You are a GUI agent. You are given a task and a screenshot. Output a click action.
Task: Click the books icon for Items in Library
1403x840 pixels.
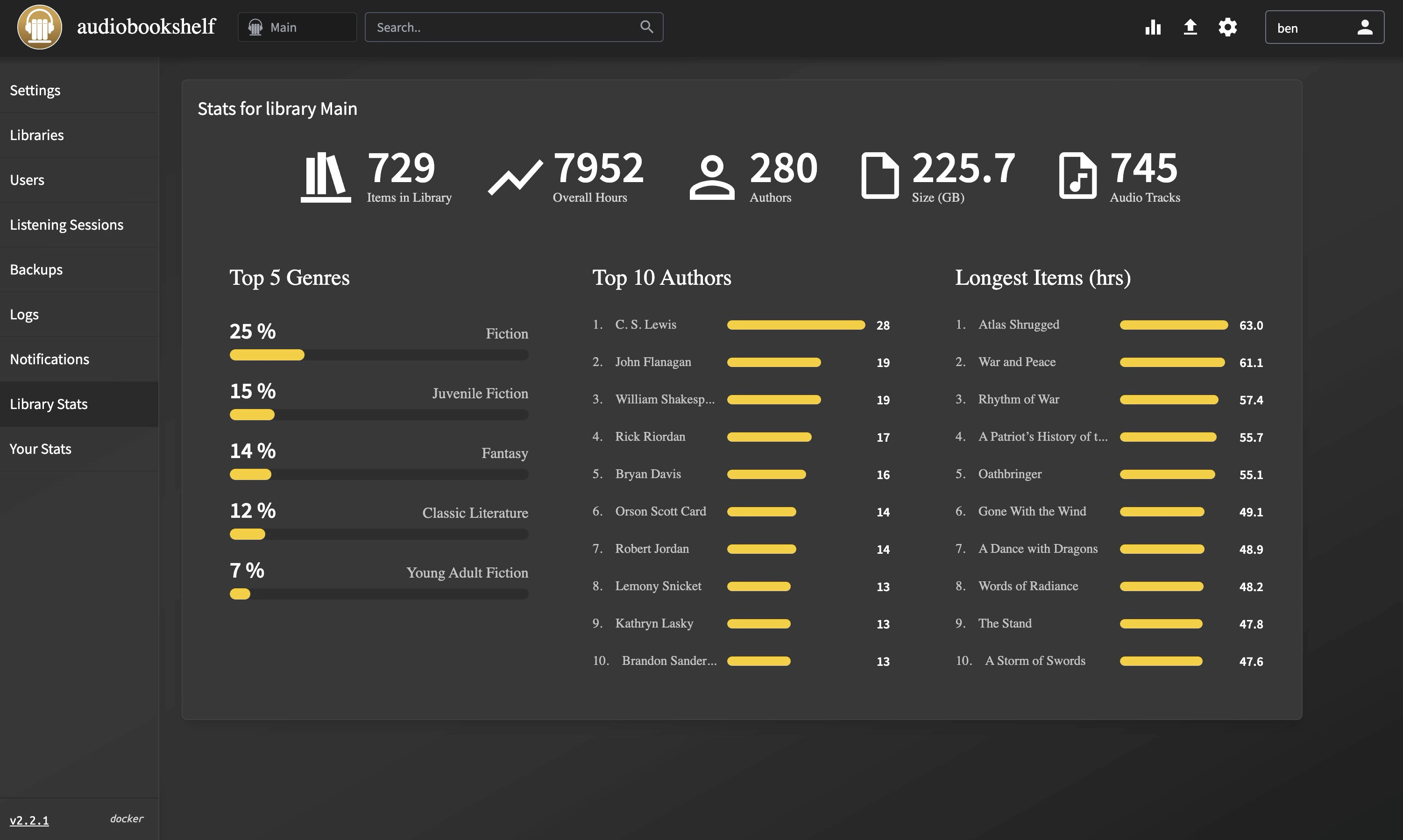tap(326, 177)
